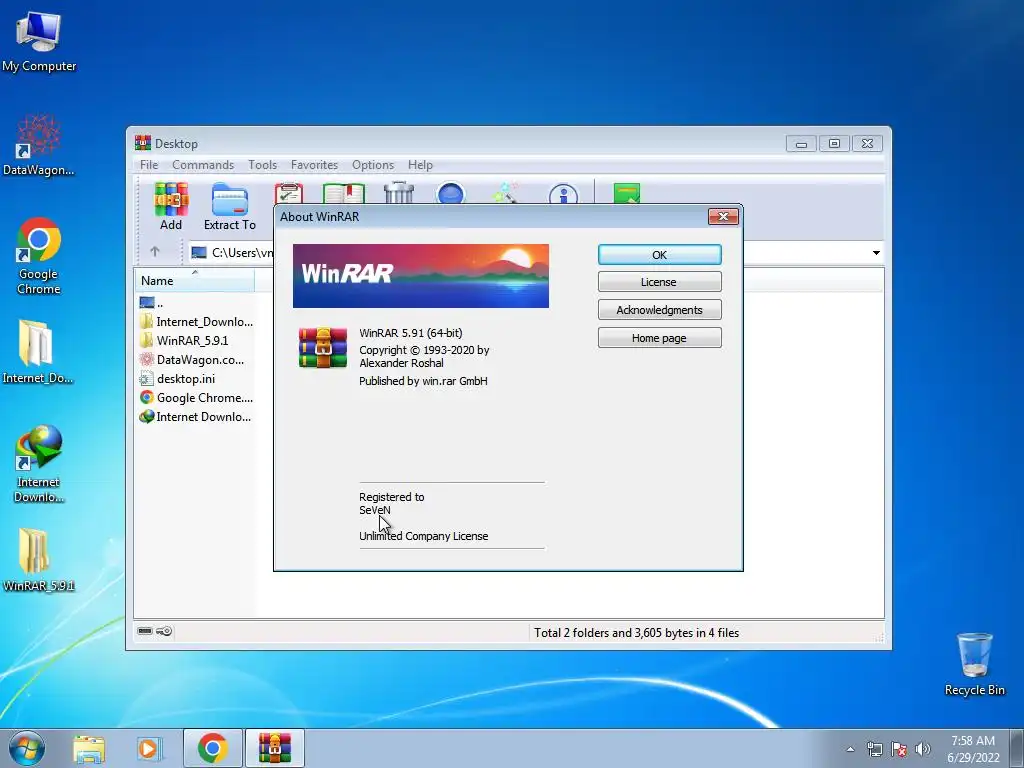This screenshot has width=1024, height=768.
Task: Open the media player taskbar icon
Action: 149,748
